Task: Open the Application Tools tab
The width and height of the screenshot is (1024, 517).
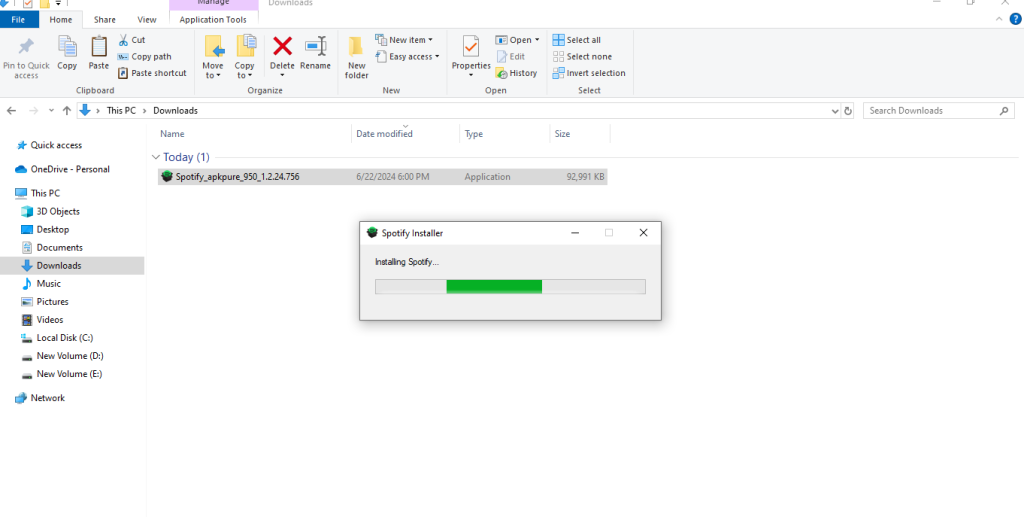Action: [213, 20]
